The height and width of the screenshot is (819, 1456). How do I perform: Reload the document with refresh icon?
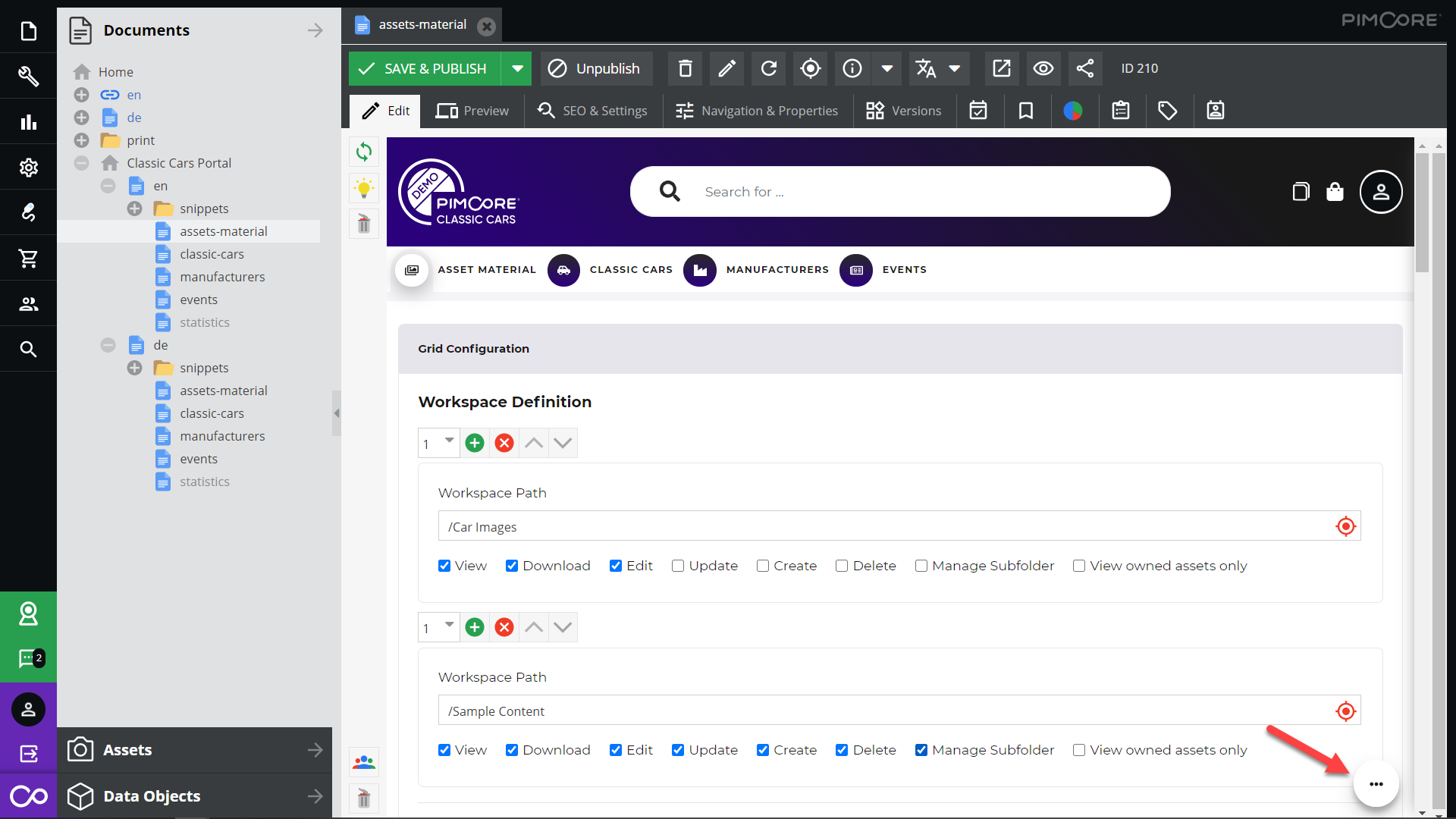pos(768,68)
